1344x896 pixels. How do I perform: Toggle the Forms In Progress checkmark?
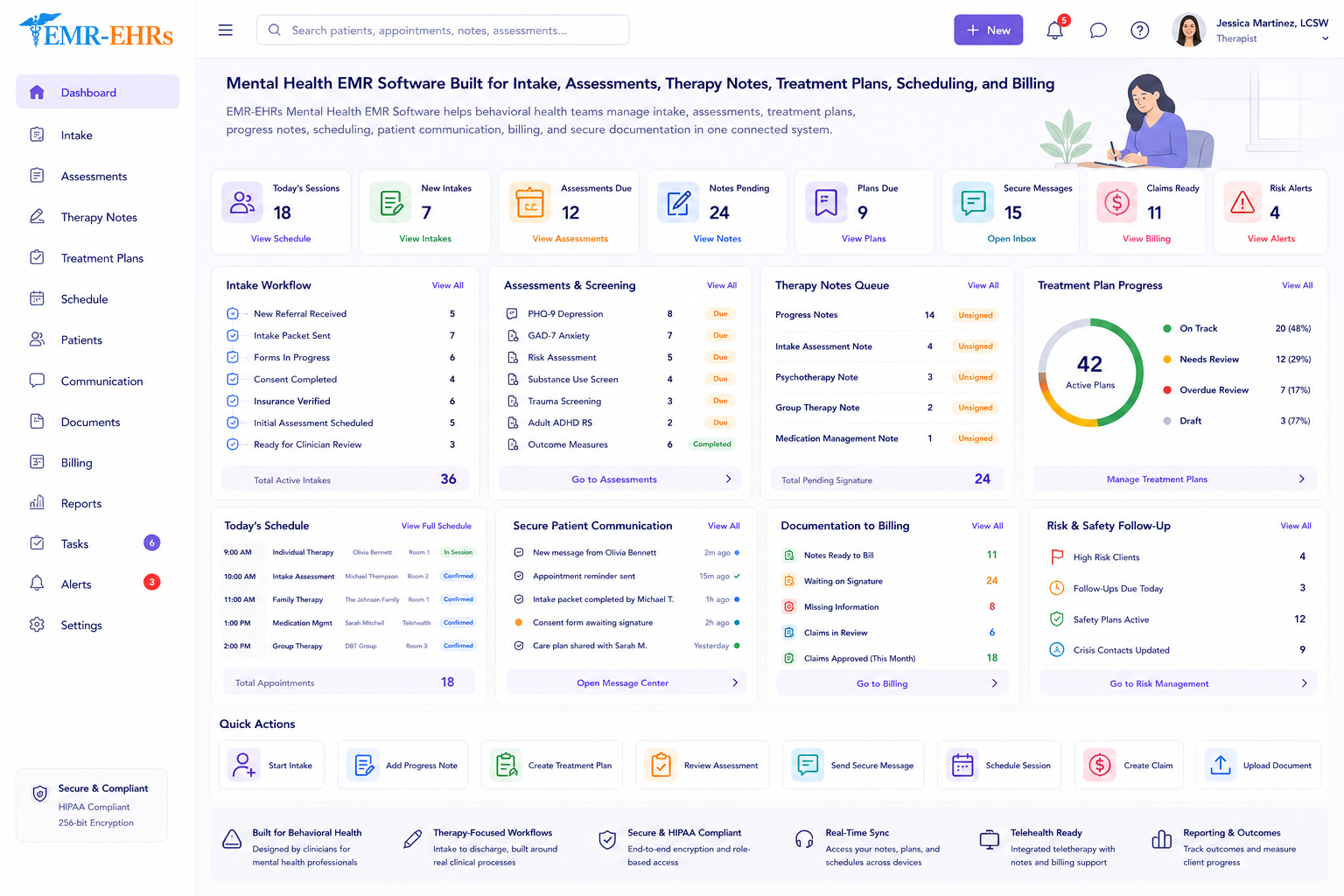click(x=233, y=357)
